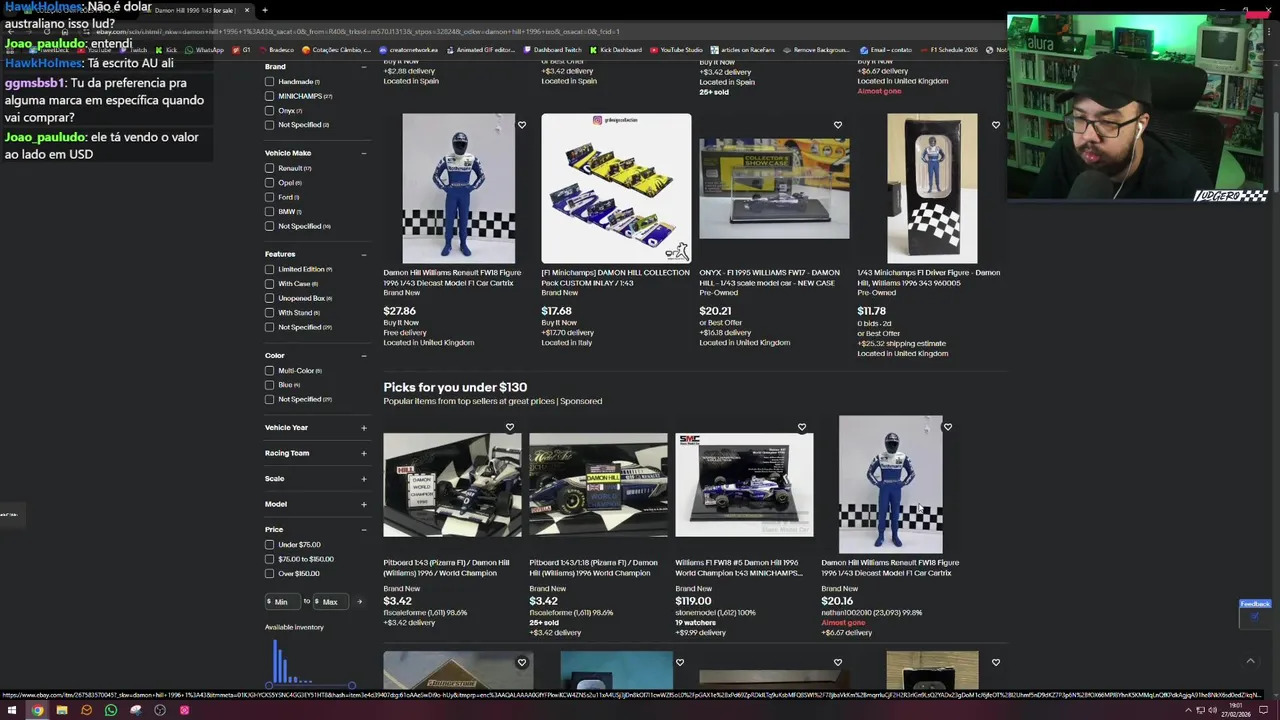Check Opel vehicle make filter
Image resolution: width=1280 pixels, height=720 pixels.
click(269, 183)
